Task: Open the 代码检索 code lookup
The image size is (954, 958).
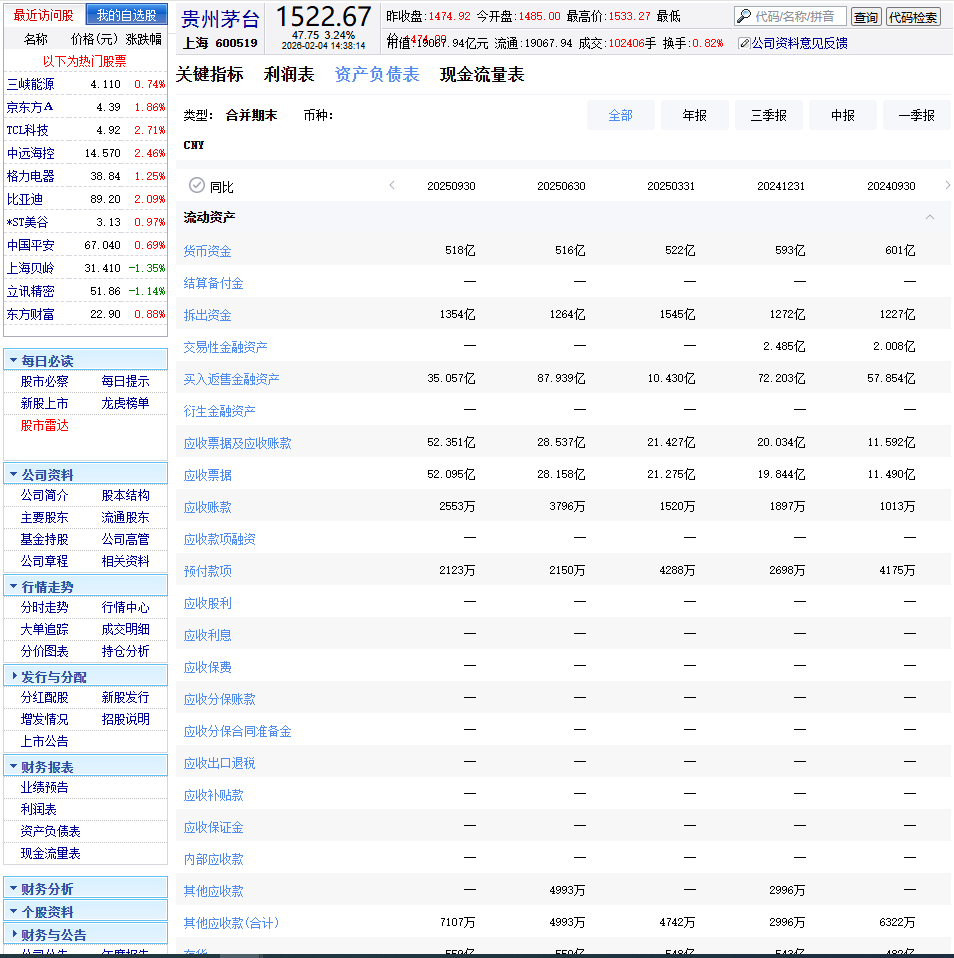Action: (x=912, y=17)
